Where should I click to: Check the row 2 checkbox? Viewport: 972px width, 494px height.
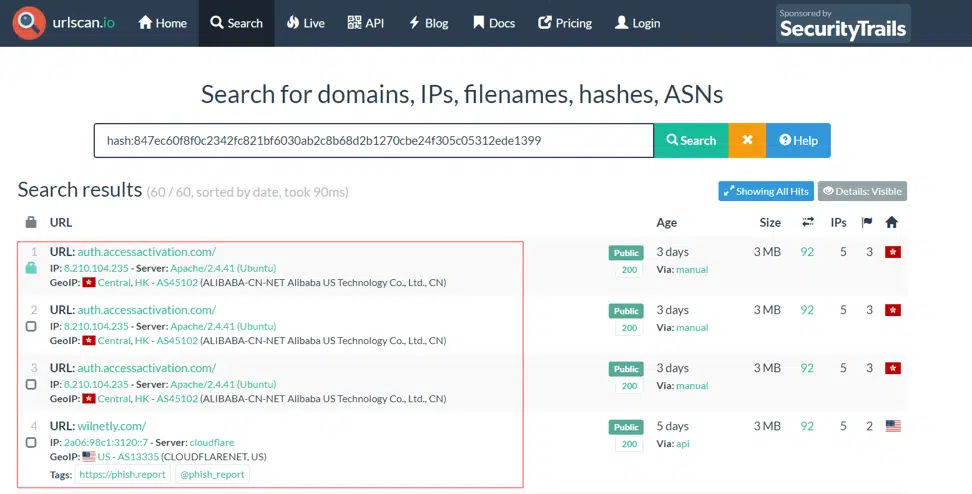coord(31,326)
